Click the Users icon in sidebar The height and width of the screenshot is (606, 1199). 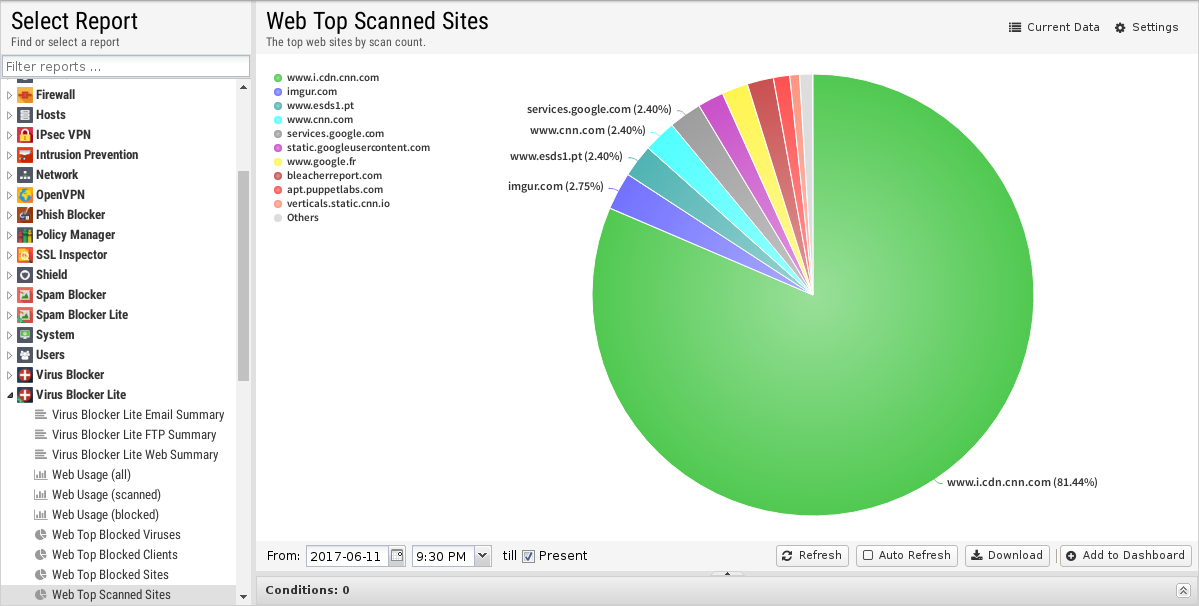coord(24,355)
